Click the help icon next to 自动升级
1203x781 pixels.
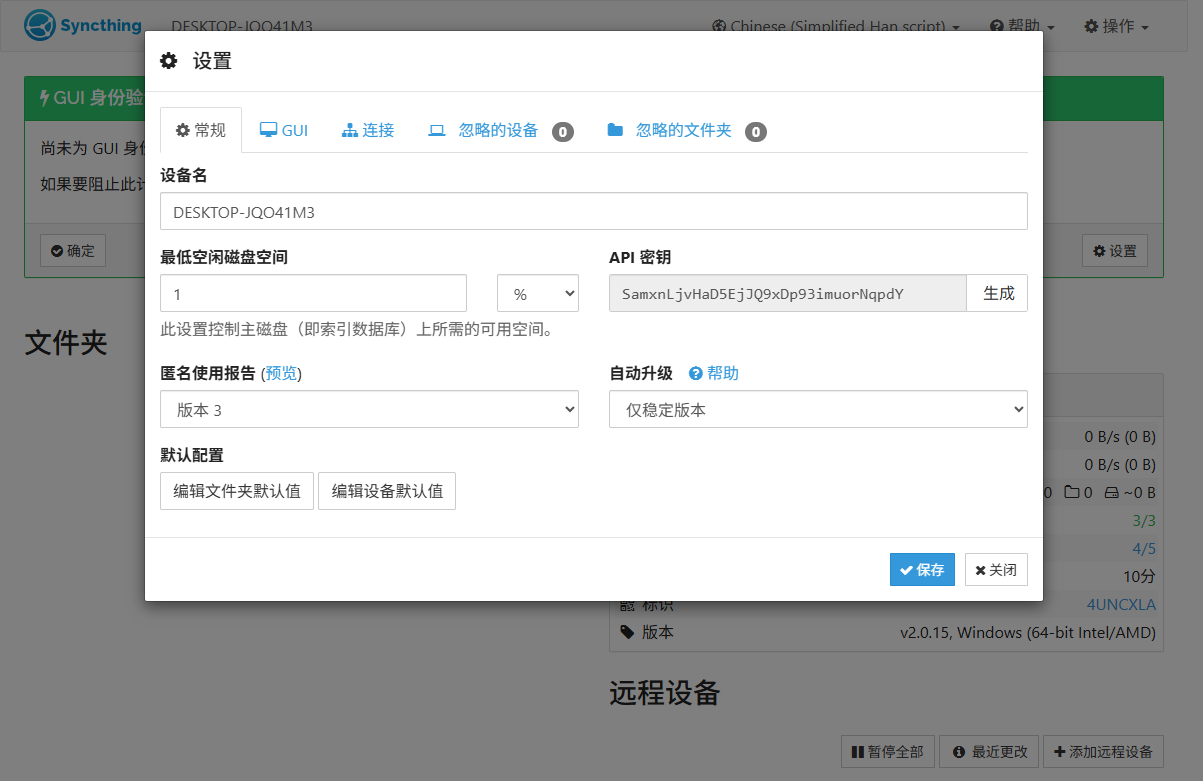[x=696, y=373]
